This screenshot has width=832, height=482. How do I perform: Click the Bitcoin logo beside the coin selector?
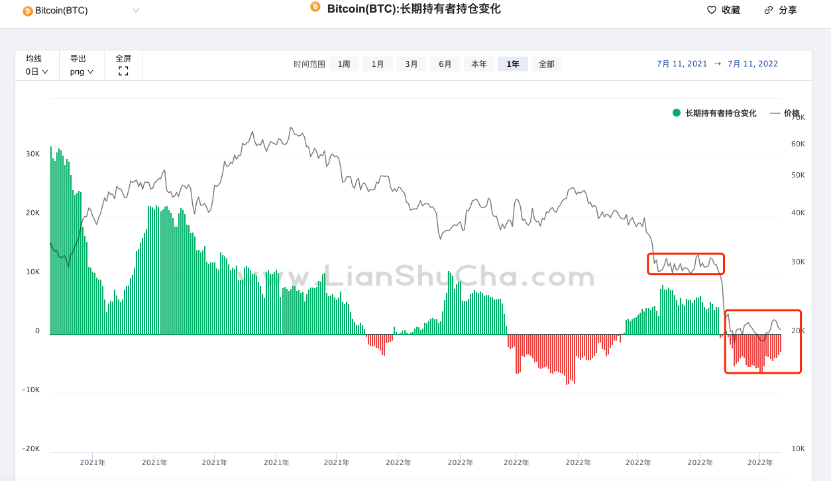coord(26,11)
